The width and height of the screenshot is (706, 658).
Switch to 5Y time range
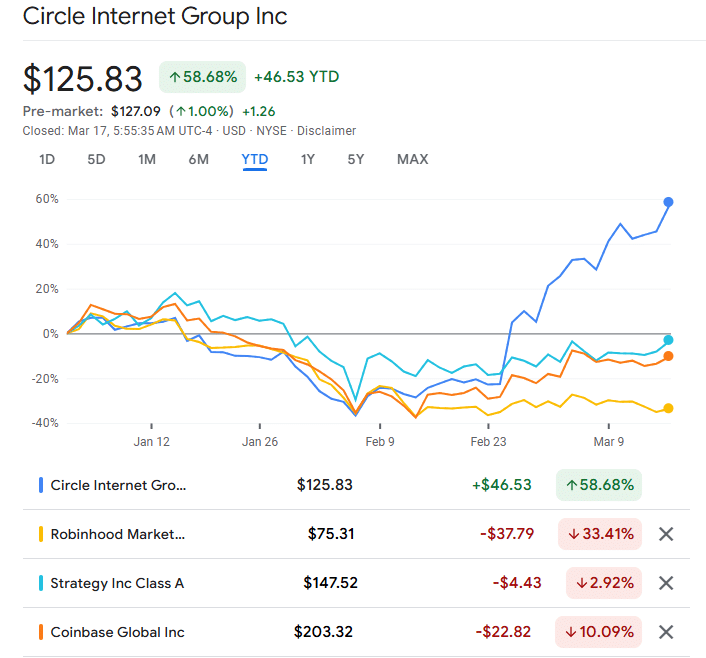(x=356, y=159)
